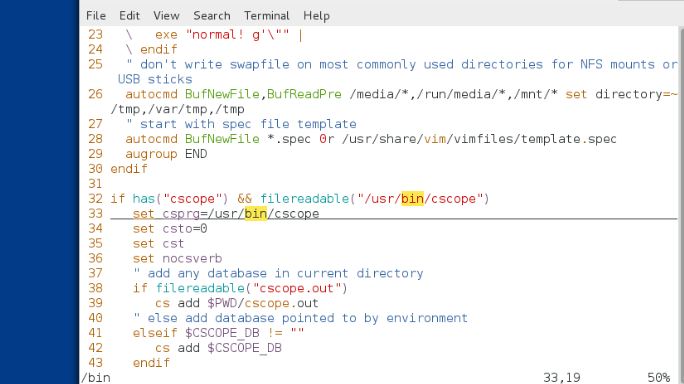Click 'nocsverb' on line 36
The height and width of the screenshot is (384, 684).
pyautogui.click(x=192, y=258)
